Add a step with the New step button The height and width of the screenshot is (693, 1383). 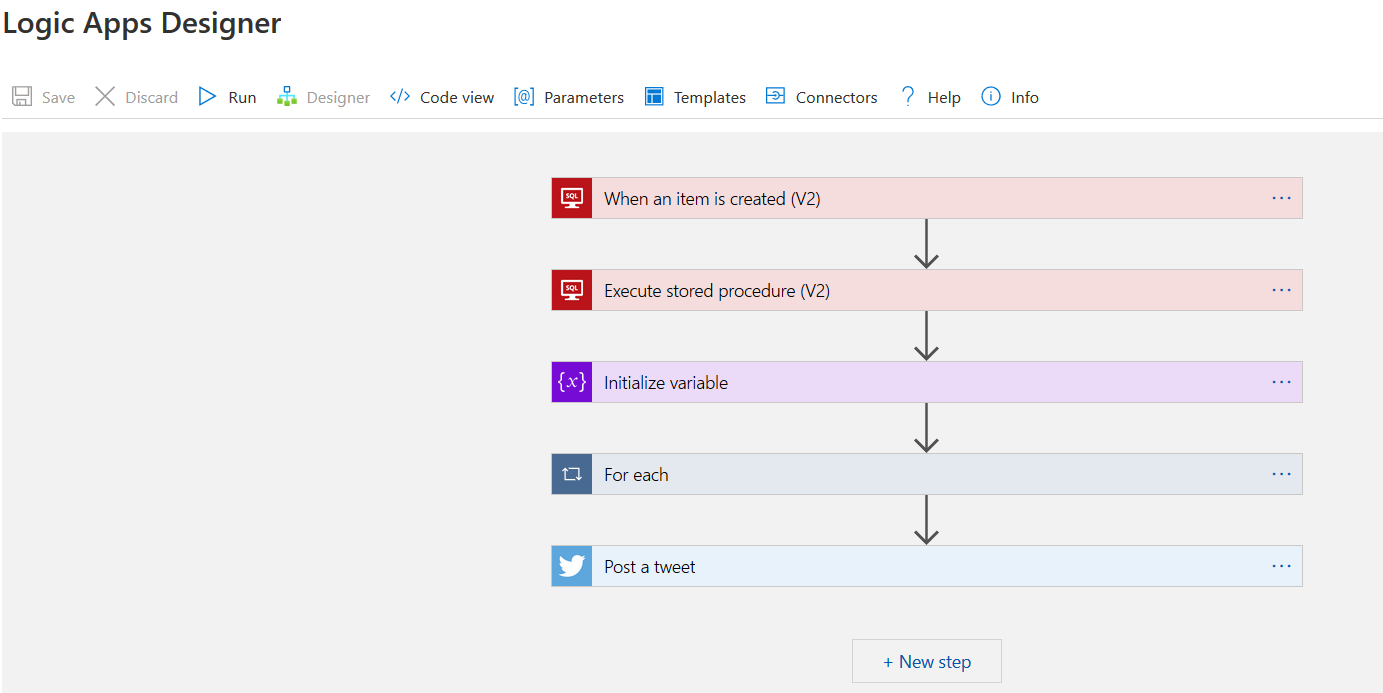pos(927,661)
